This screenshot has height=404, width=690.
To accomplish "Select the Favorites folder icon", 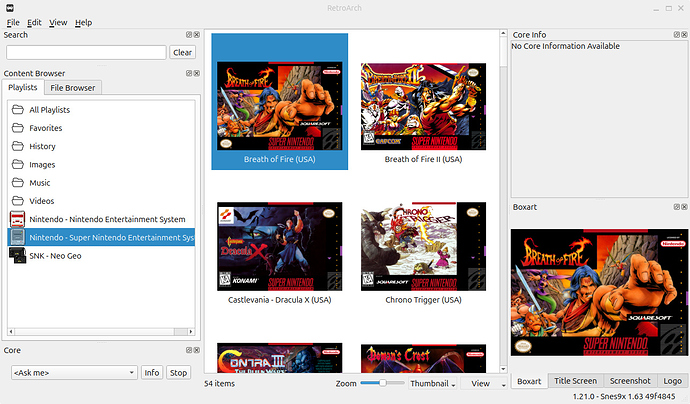I will pos(18,128).
